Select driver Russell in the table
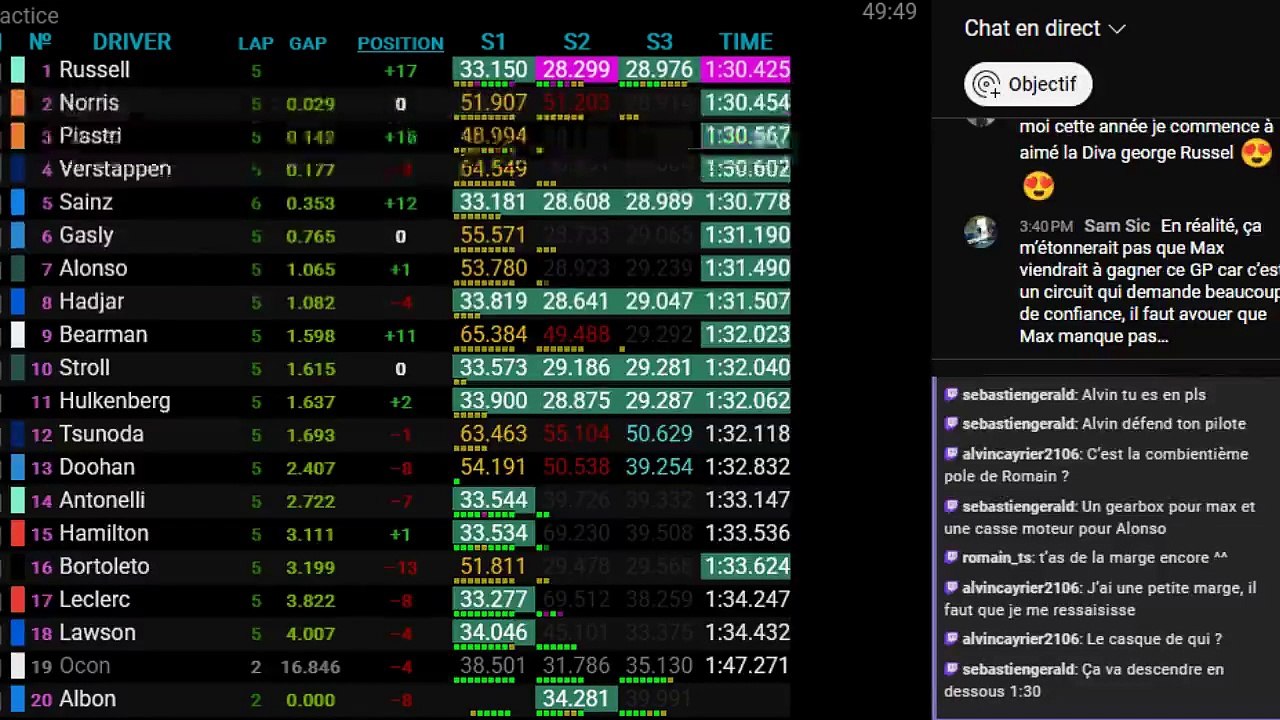Image resolution: width=1280 pixels, height=720 pixels. [94, 70]
